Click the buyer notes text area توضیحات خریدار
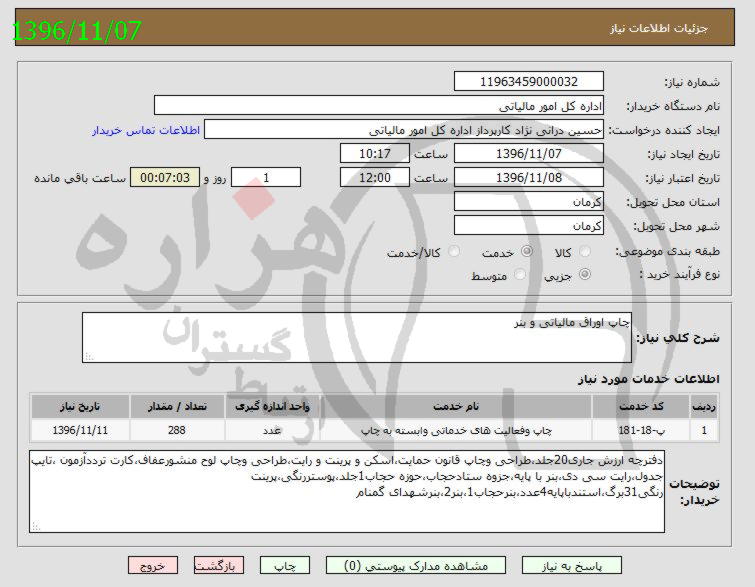Viewport: 755px width, 587px height. point(347,492)
